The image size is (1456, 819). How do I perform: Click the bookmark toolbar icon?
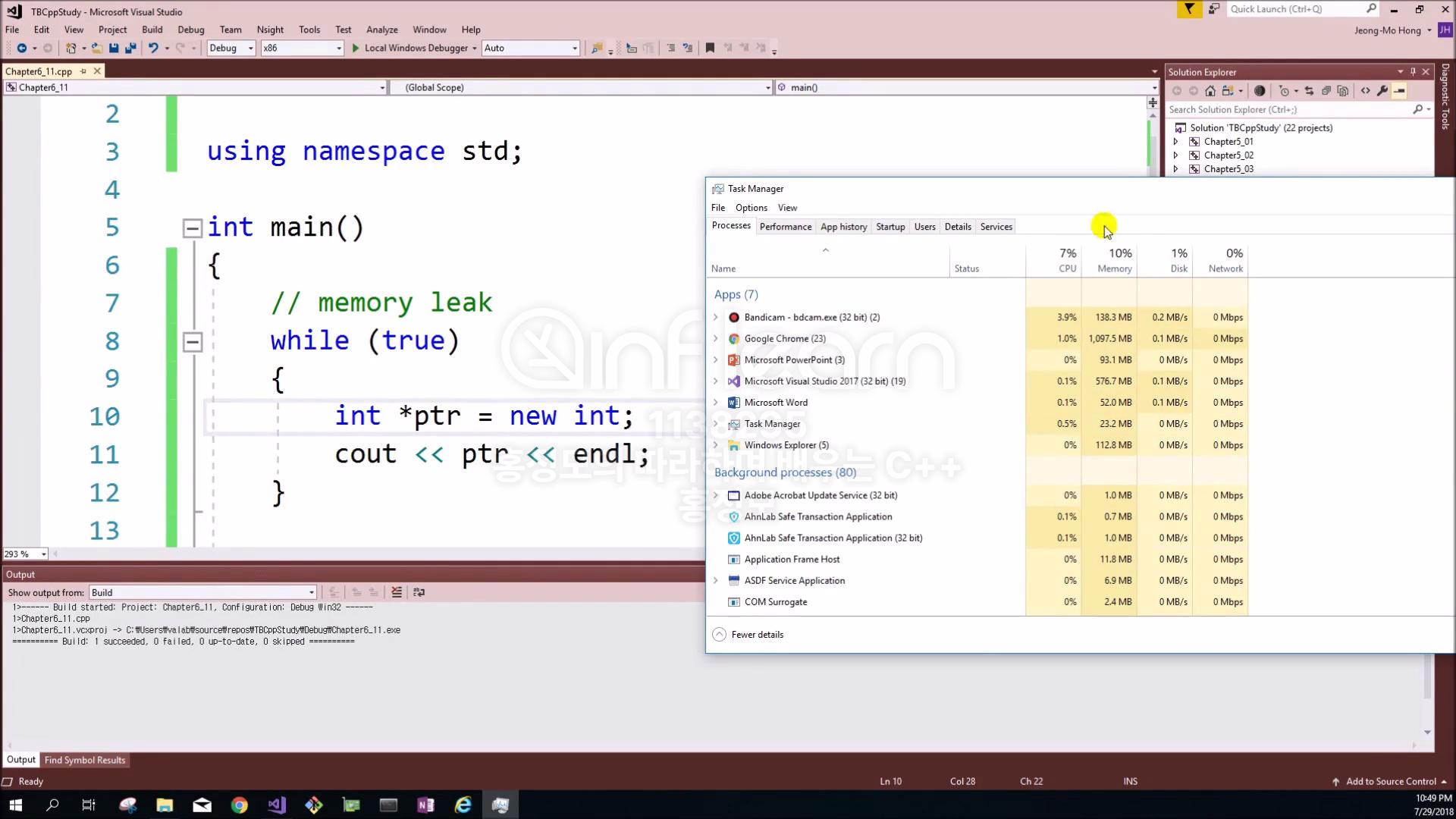710,48
